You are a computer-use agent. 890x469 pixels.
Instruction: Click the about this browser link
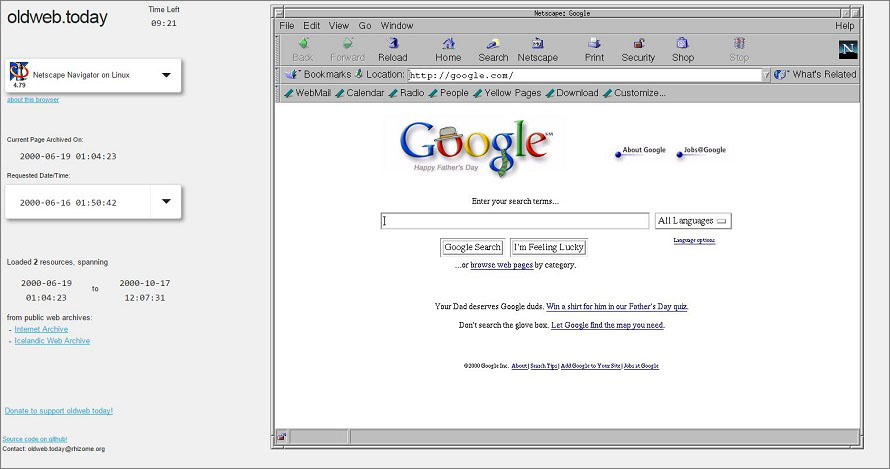tap(33, 99)
